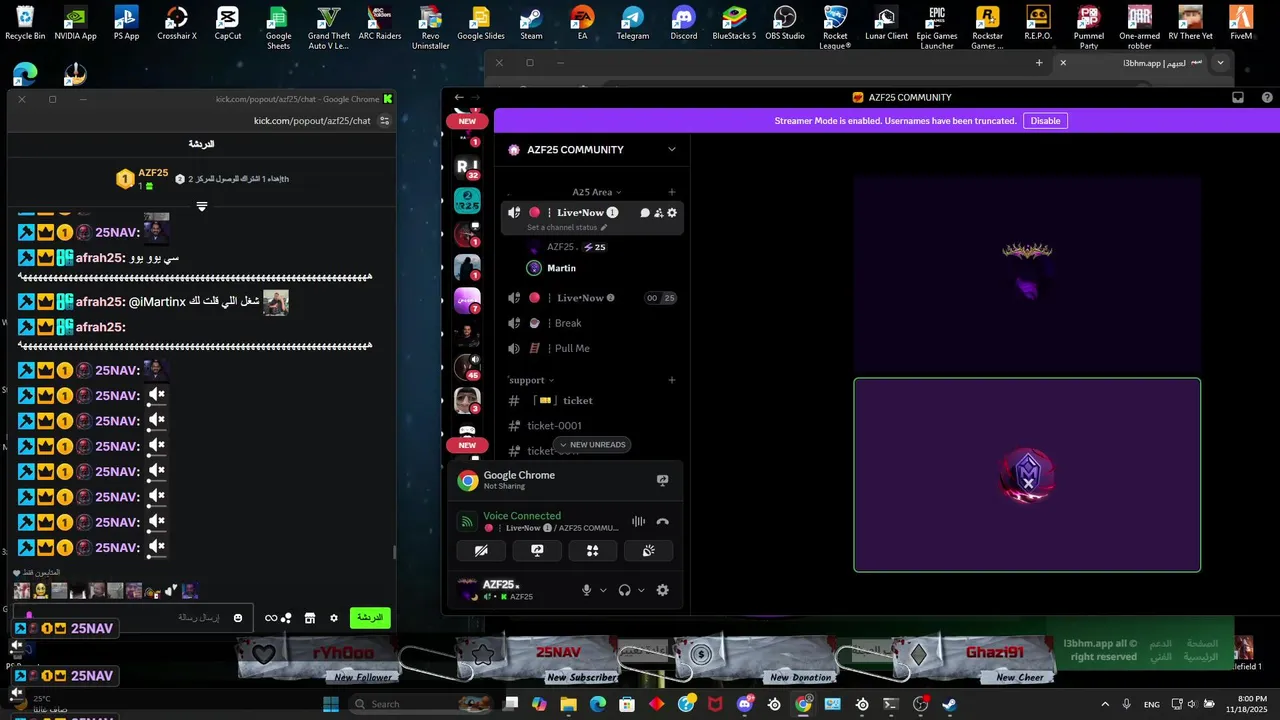The height and width of the screenshot is (720, 1280).
Task: Join the Pull Me voice channel
Action: [592, 348]
